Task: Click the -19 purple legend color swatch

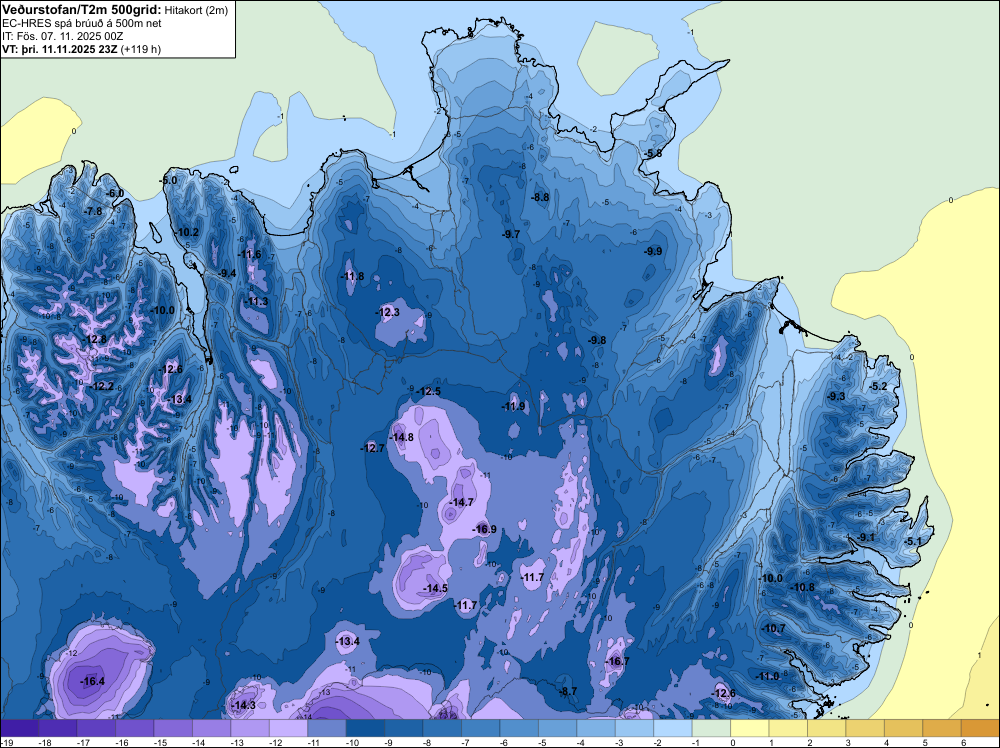Action: 19,728
